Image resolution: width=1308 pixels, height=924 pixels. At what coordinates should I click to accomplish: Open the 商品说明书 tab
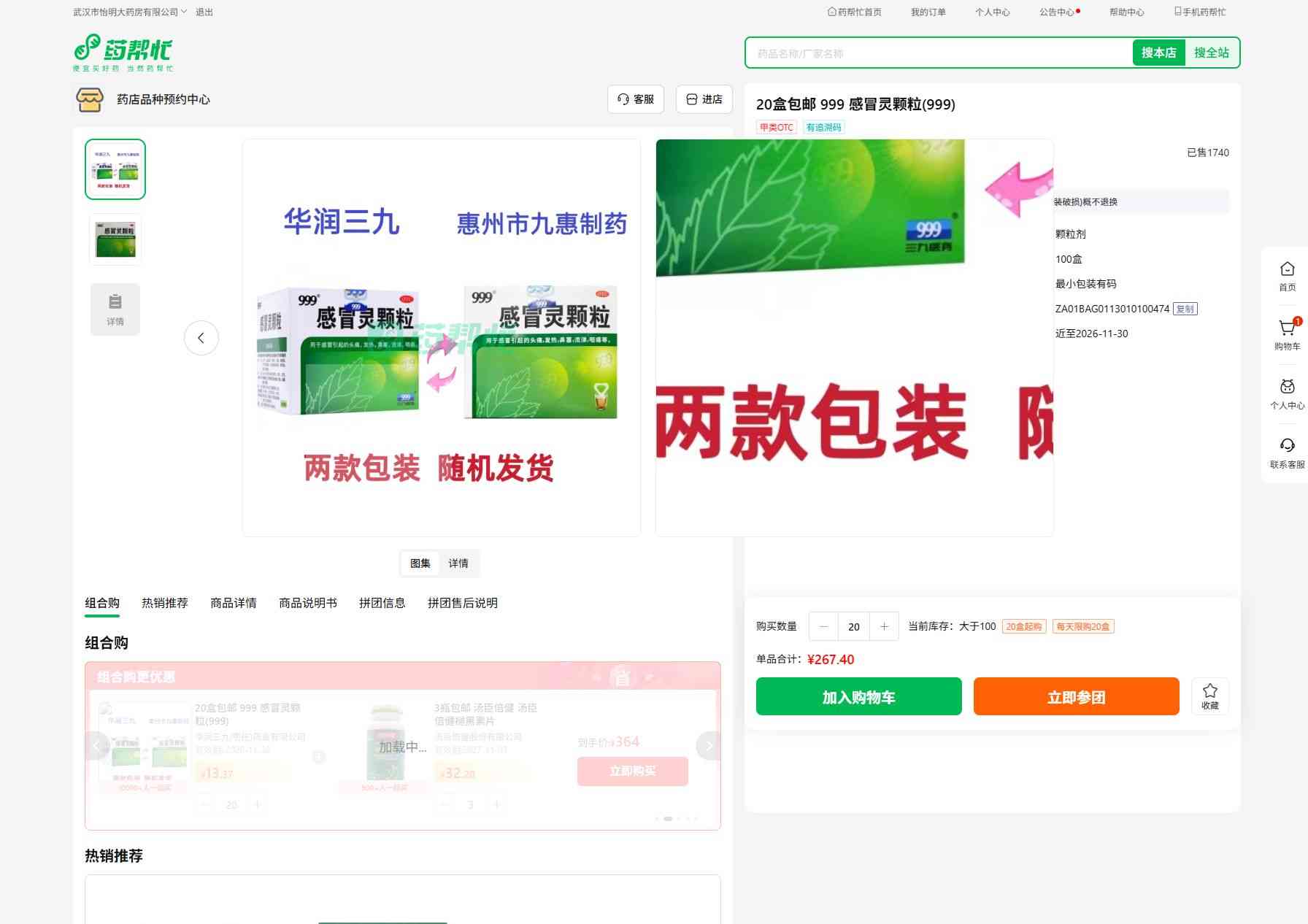click(307, 603)
